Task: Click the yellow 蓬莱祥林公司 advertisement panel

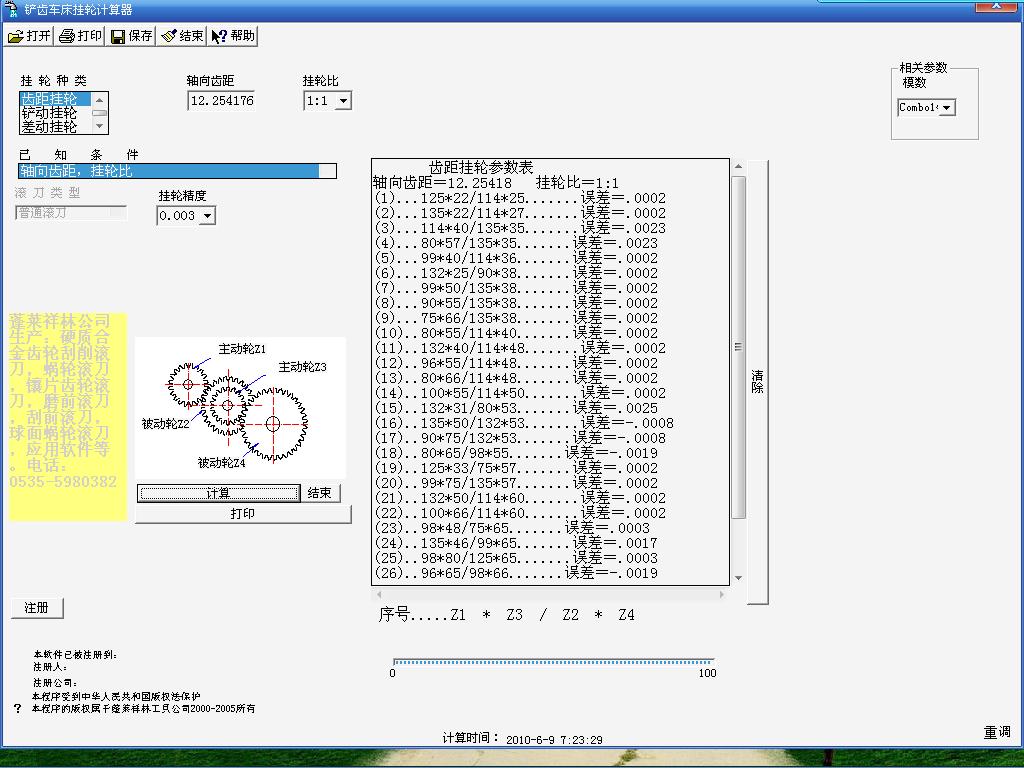Action: 67,417
